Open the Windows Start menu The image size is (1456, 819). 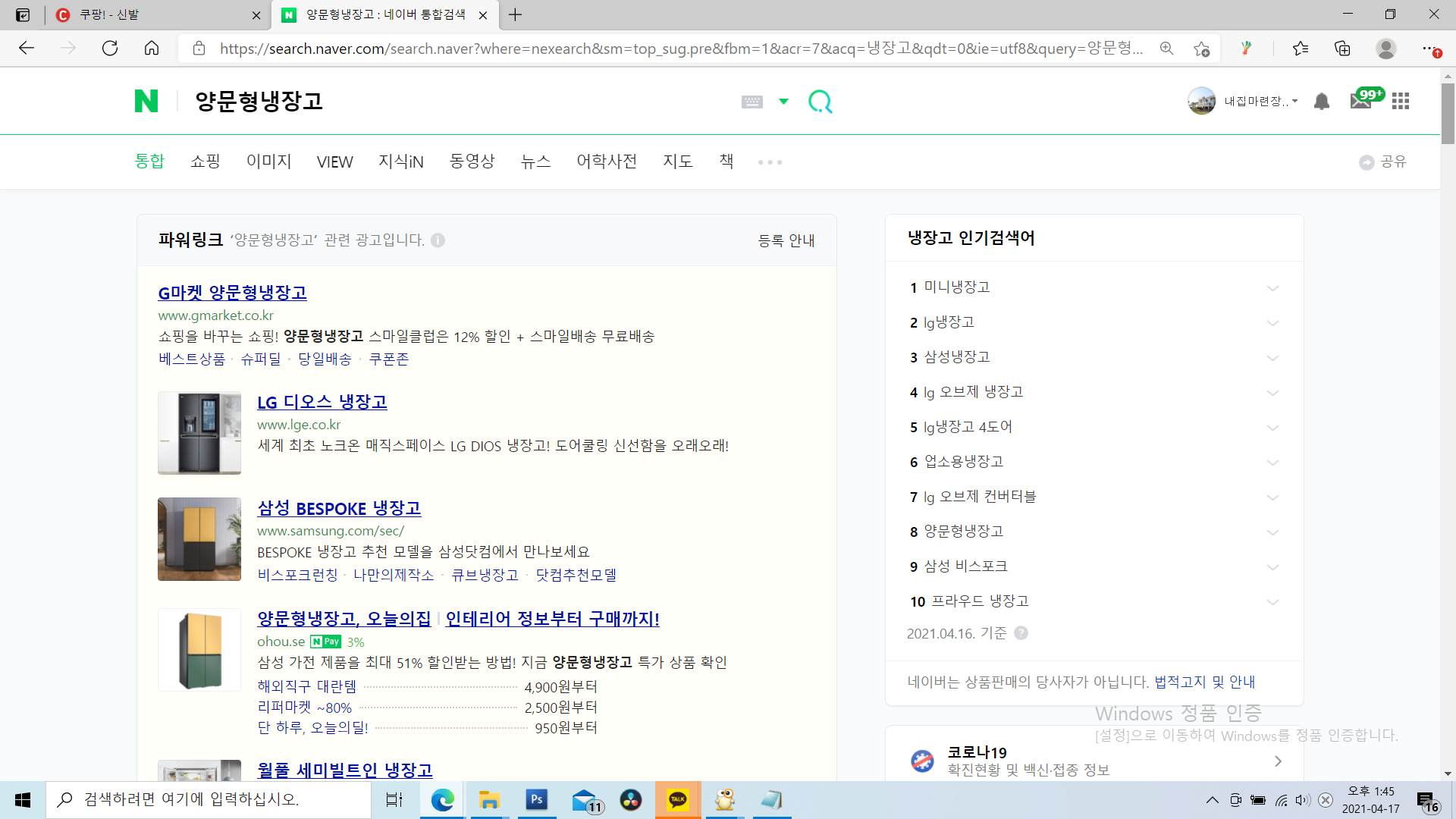tap(23, 800)
